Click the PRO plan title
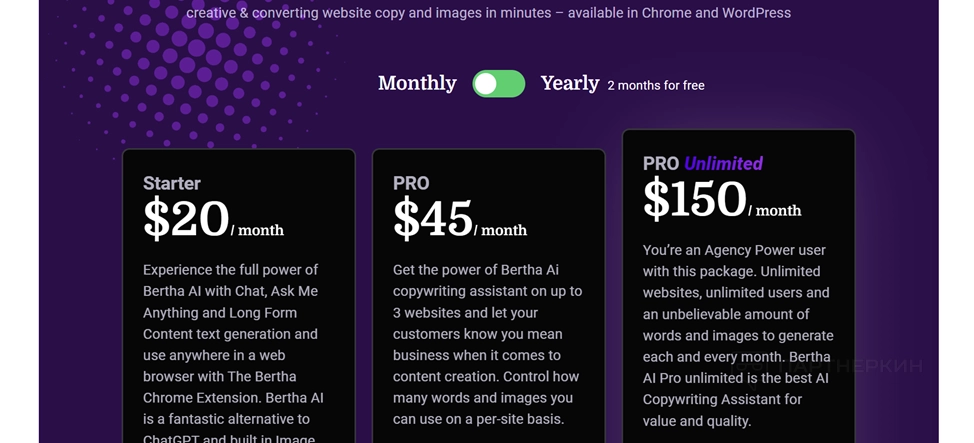 [411, 183]
